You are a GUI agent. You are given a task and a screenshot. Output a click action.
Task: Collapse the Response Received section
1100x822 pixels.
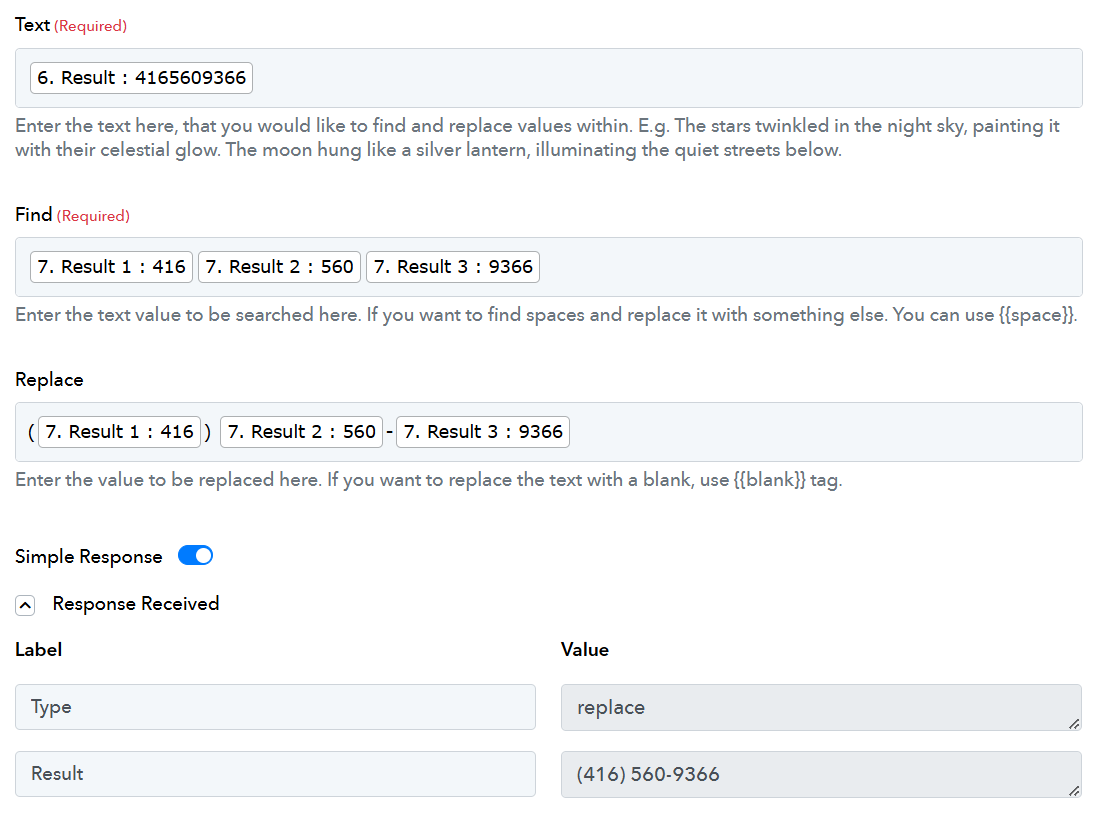[25, 605]
